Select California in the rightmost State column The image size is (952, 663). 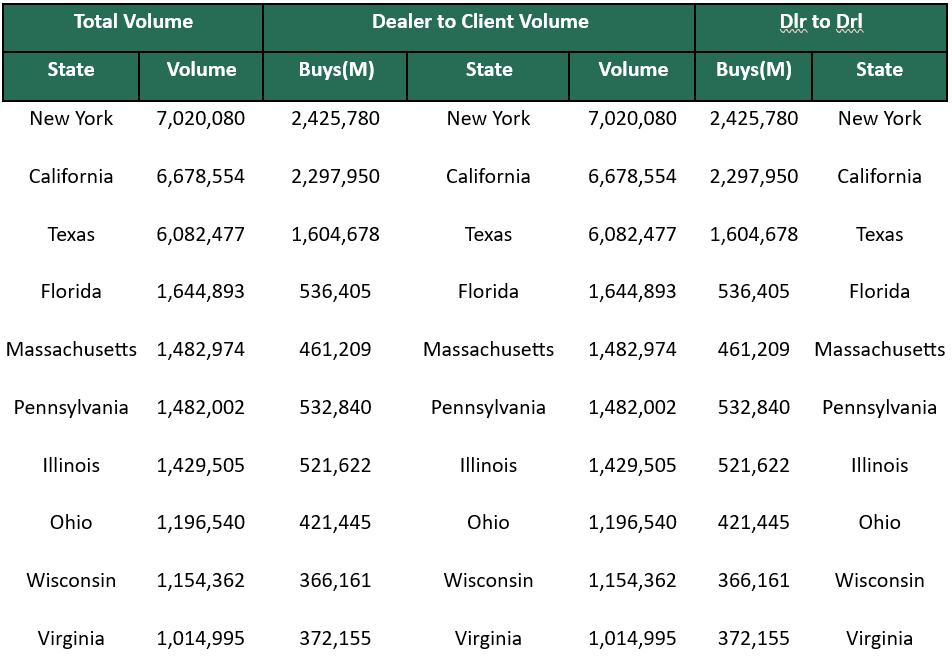[x=880, y=177]
